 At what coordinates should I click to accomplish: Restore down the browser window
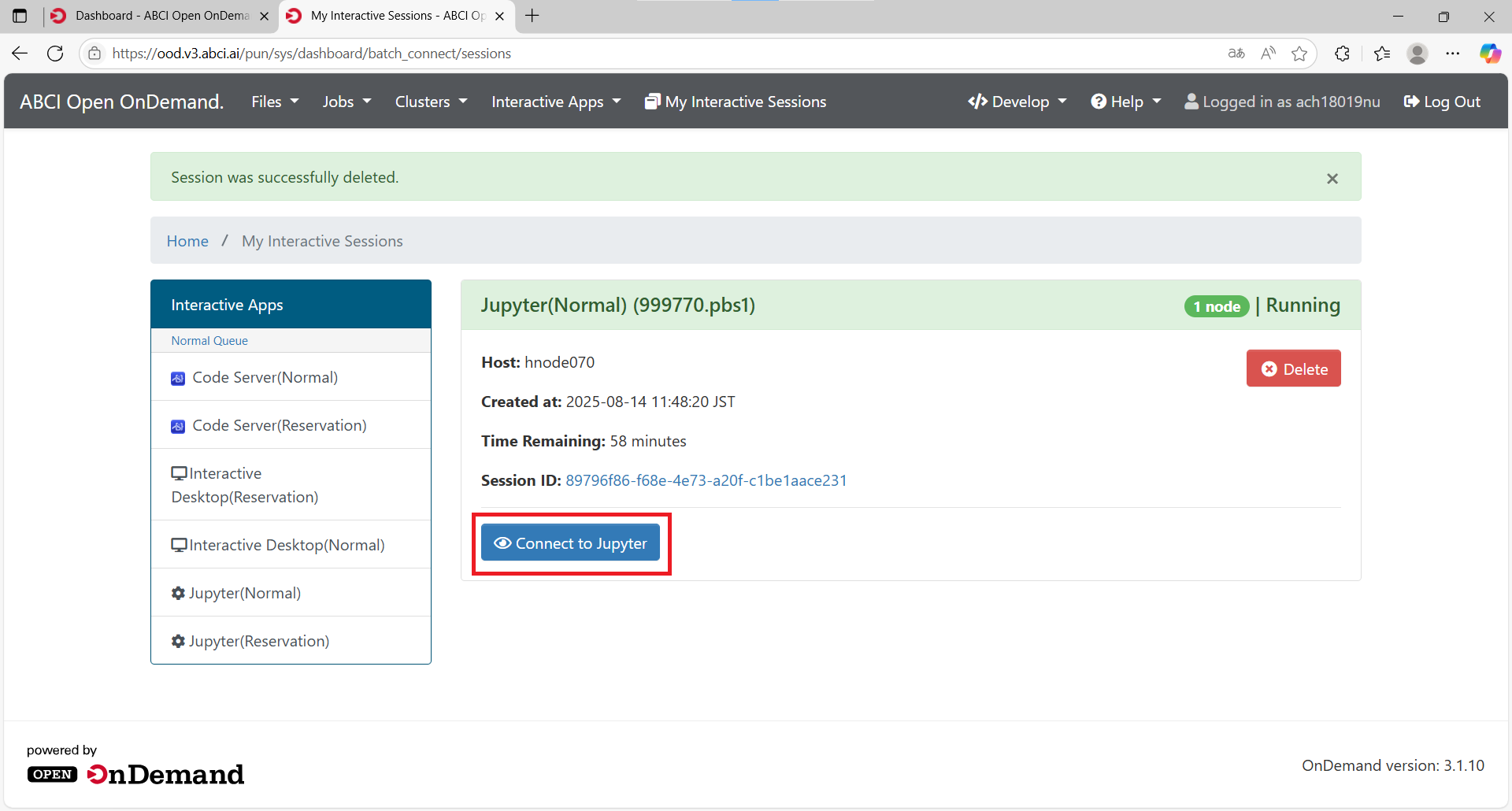click(1443, 16)
